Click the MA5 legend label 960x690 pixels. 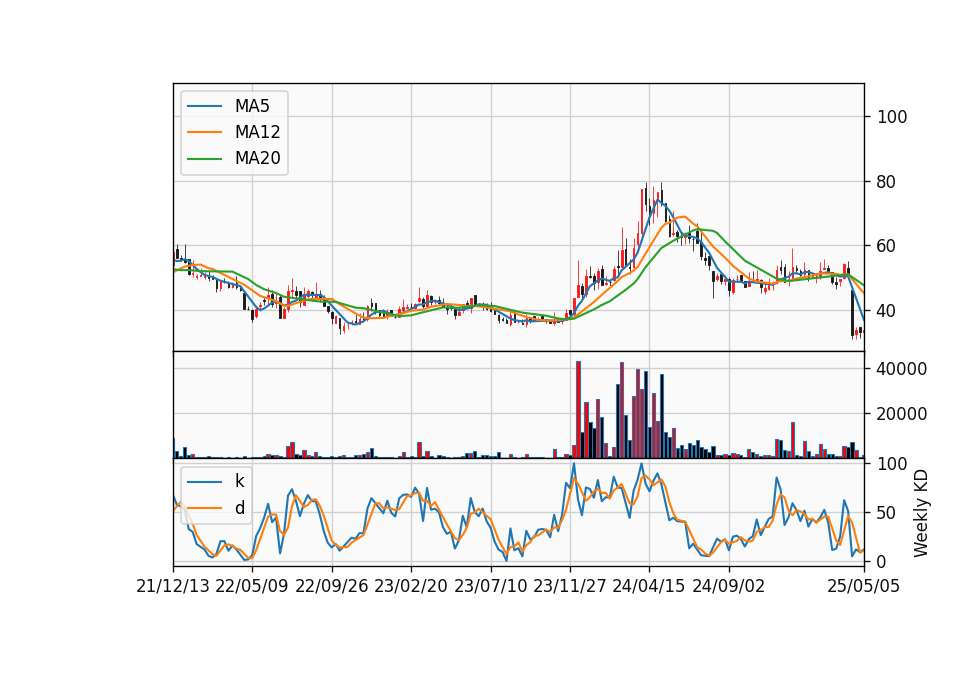252,106
